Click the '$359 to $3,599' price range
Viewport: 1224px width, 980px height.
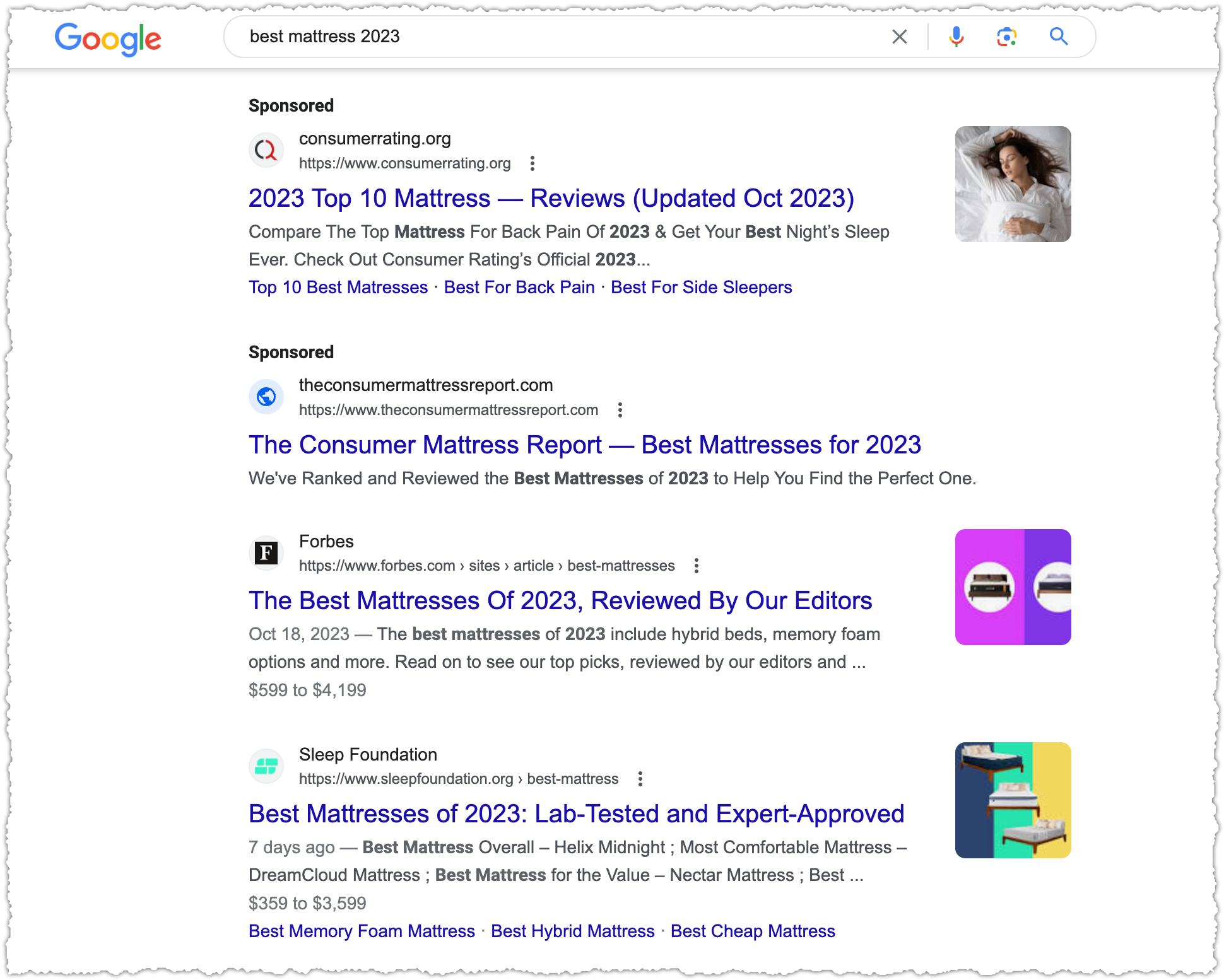tap(307, 903)
